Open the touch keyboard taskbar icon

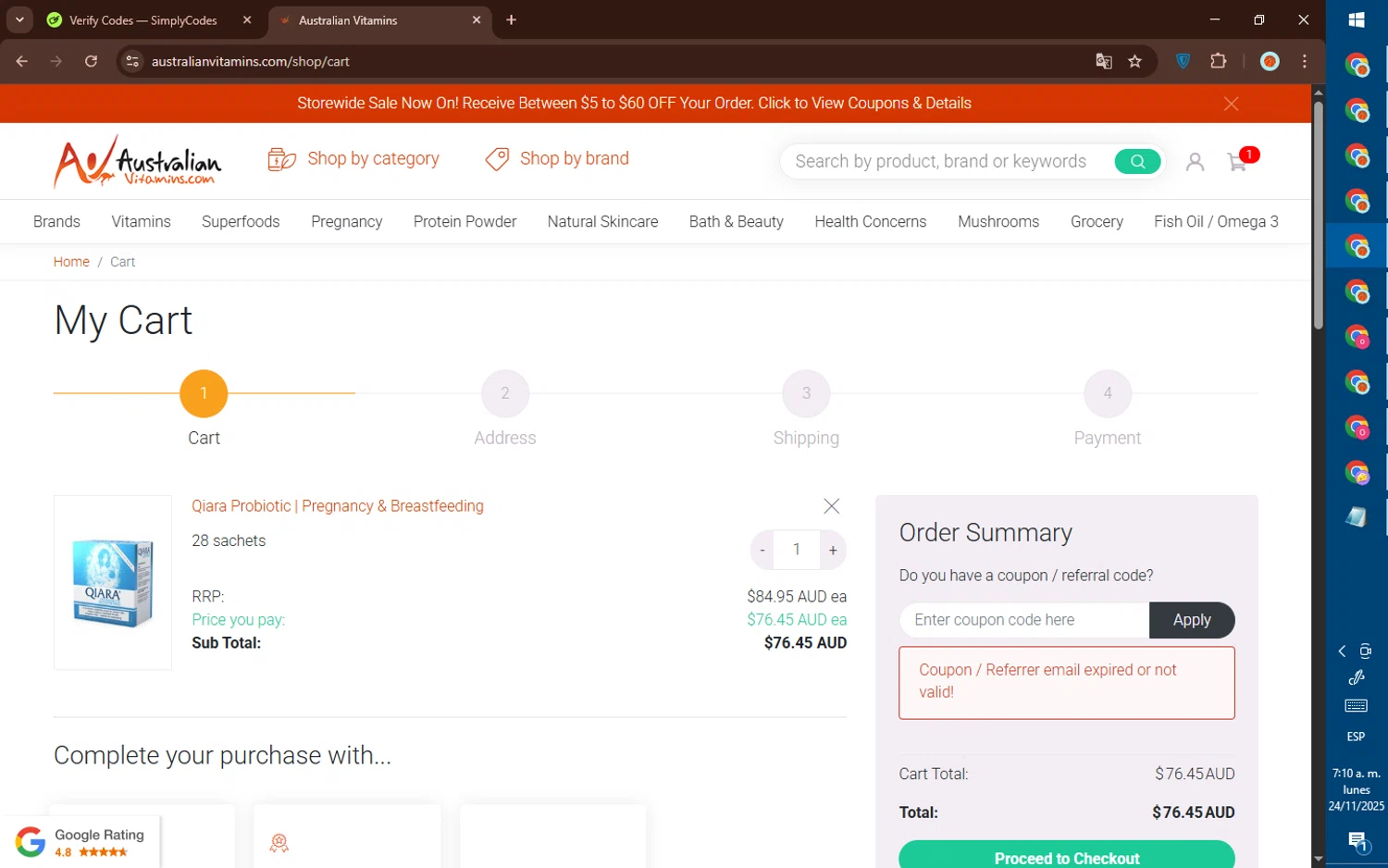[x=1356, y=706]
